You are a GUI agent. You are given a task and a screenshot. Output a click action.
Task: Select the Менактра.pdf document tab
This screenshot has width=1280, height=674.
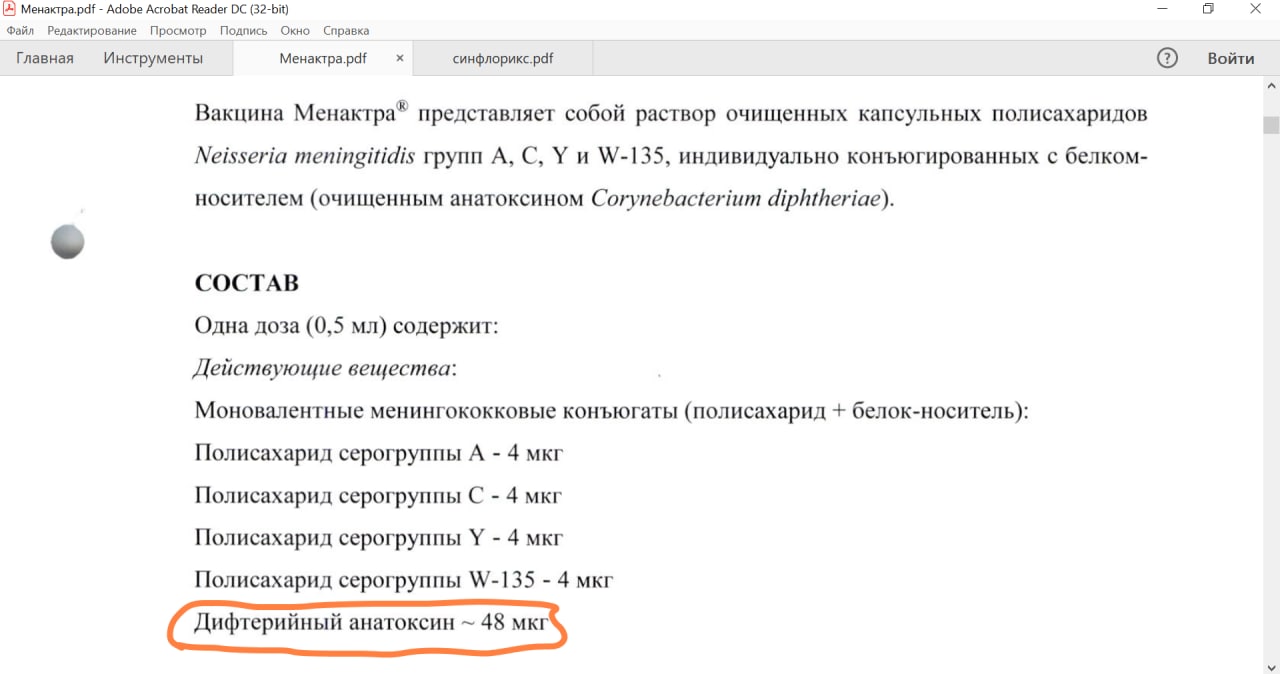coord(323,58)
